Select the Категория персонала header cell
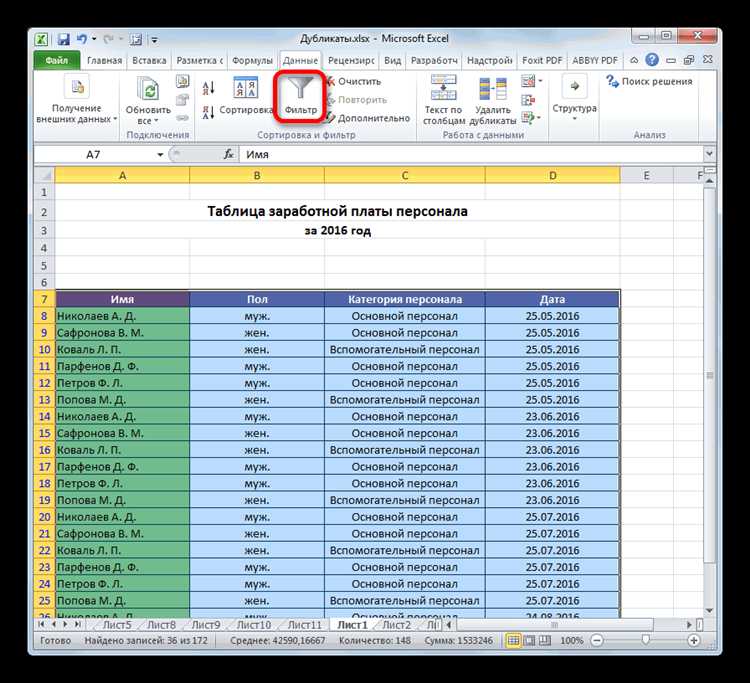Screen dimensions: 750x683 point(405,299)
